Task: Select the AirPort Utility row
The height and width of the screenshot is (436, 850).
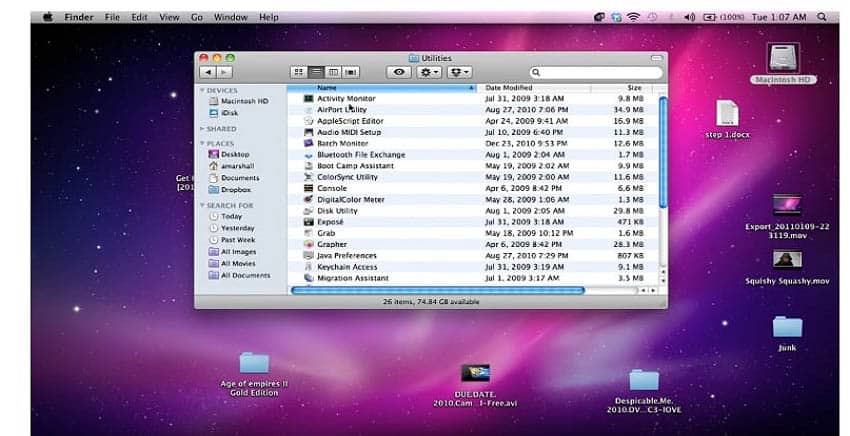Action: 473,110
